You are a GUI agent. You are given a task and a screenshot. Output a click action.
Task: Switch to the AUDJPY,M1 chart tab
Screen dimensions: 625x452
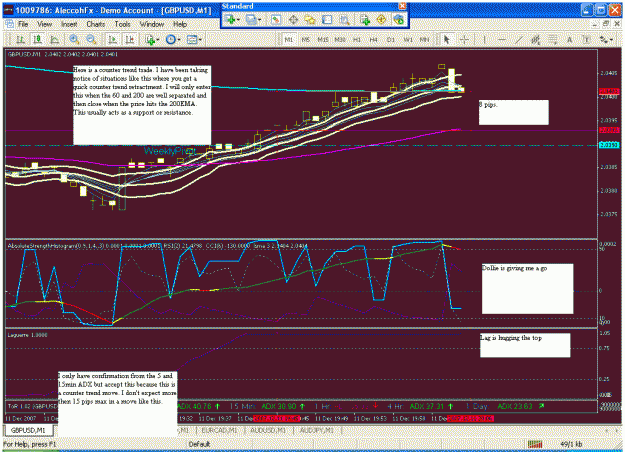[316, 430]
